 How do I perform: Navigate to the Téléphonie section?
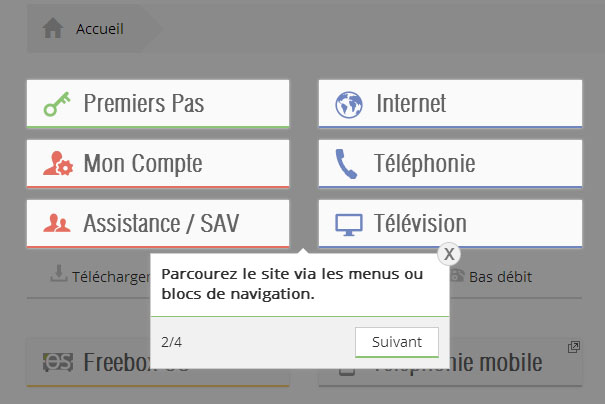[450, 163]
